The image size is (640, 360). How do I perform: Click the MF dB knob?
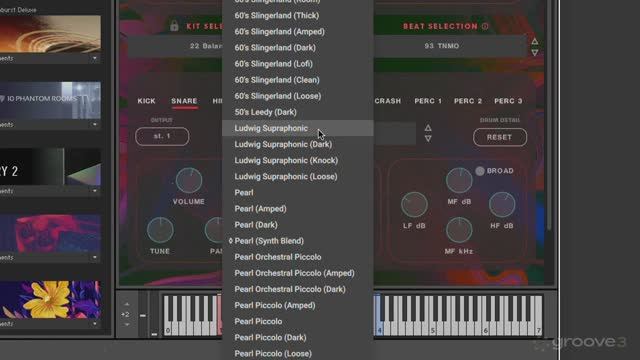[x=459, y=180]
